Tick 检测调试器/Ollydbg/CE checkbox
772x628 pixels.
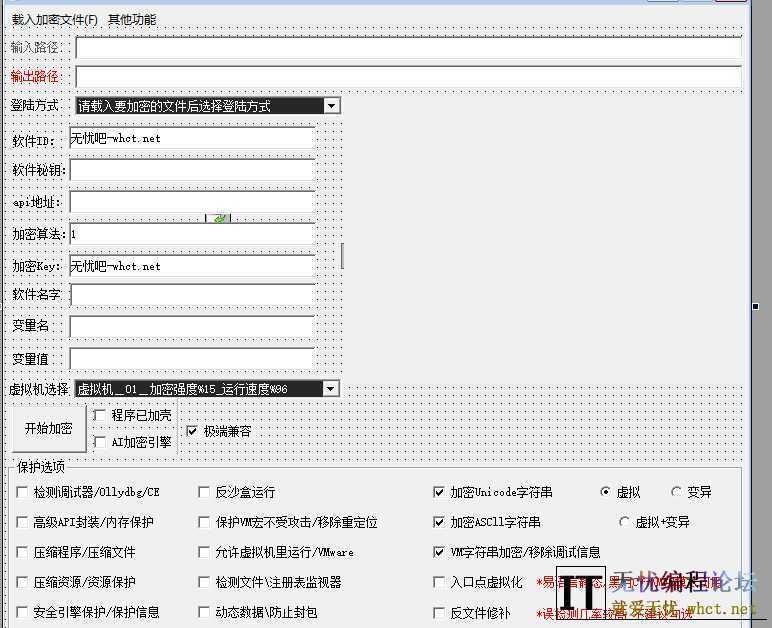coord(23,492)
